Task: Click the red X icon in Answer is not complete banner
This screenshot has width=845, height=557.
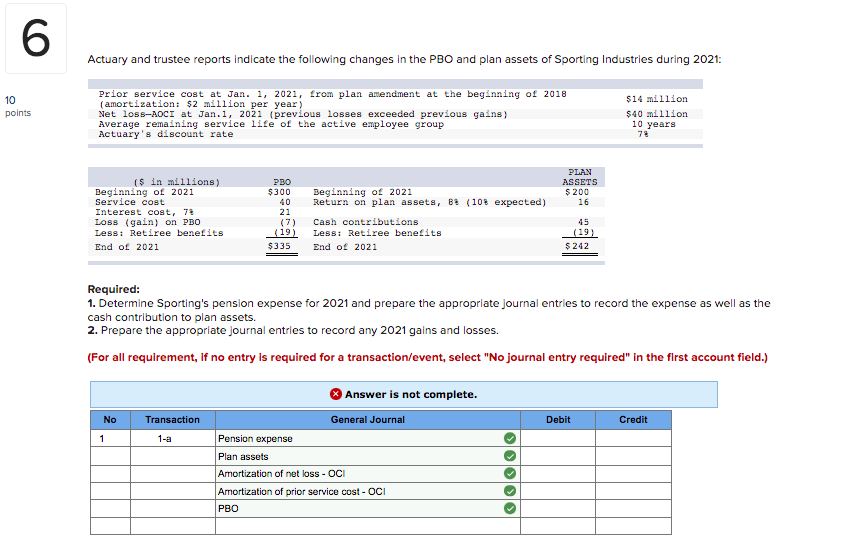Action: click(x=336, y=394)
